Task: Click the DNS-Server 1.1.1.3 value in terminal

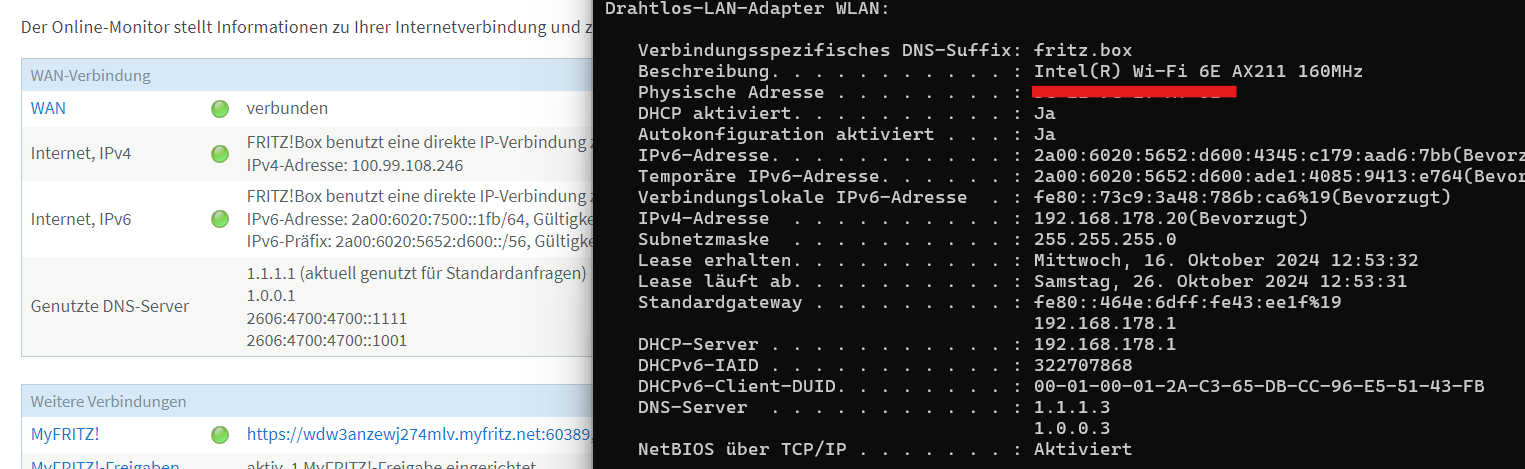Action: point(1072,407)
